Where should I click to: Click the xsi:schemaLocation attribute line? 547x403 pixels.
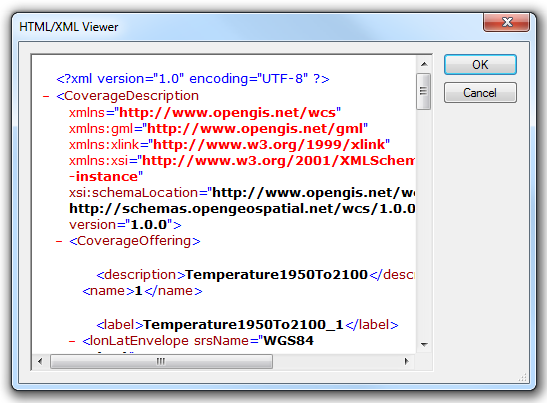click(x=241, y=193)
